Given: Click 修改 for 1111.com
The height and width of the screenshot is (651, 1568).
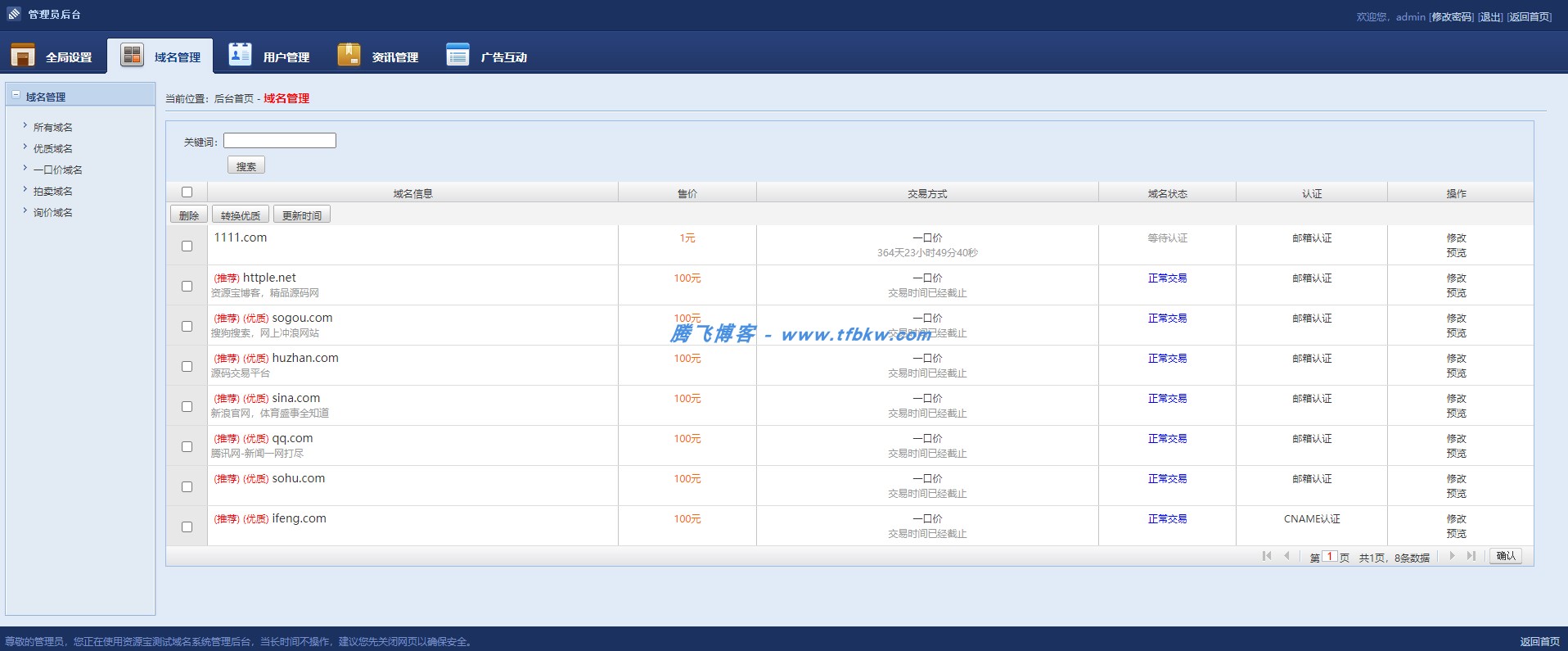Looking at the screenshot, I should point(1457,238).
